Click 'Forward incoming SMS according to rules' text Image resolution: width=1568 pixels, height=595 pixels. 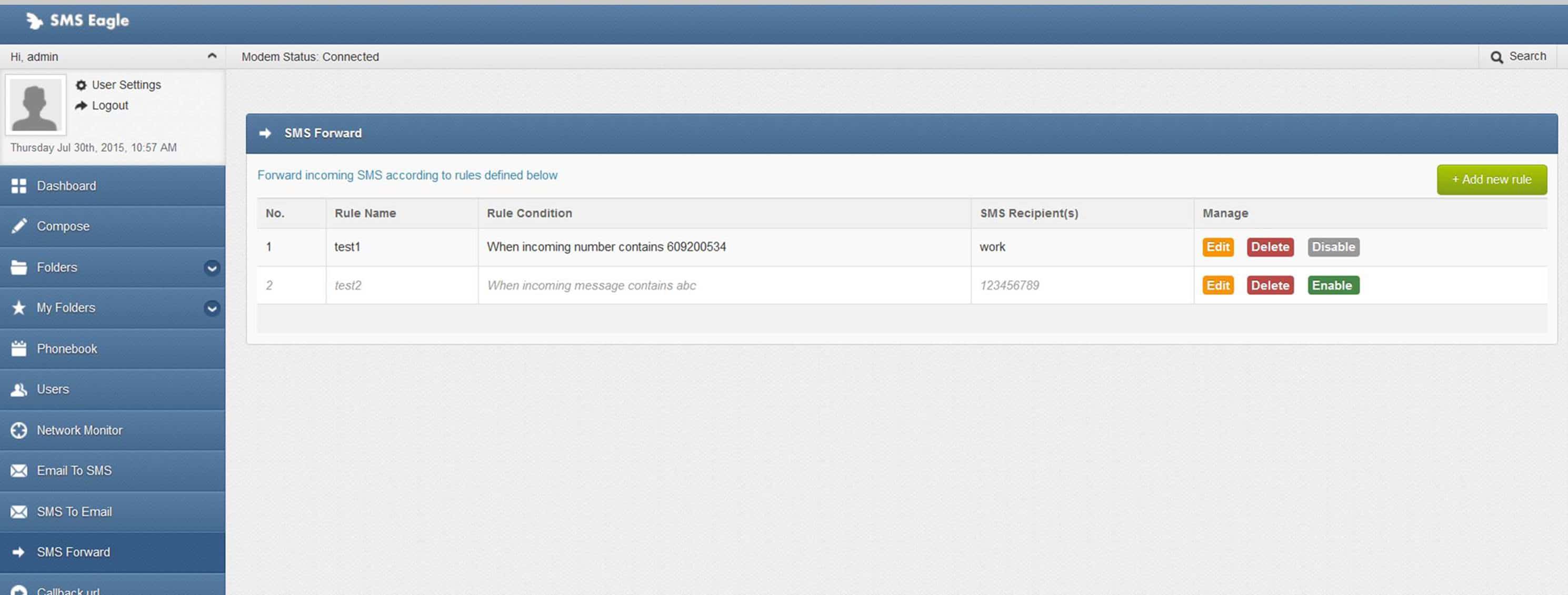pos(407,175)
